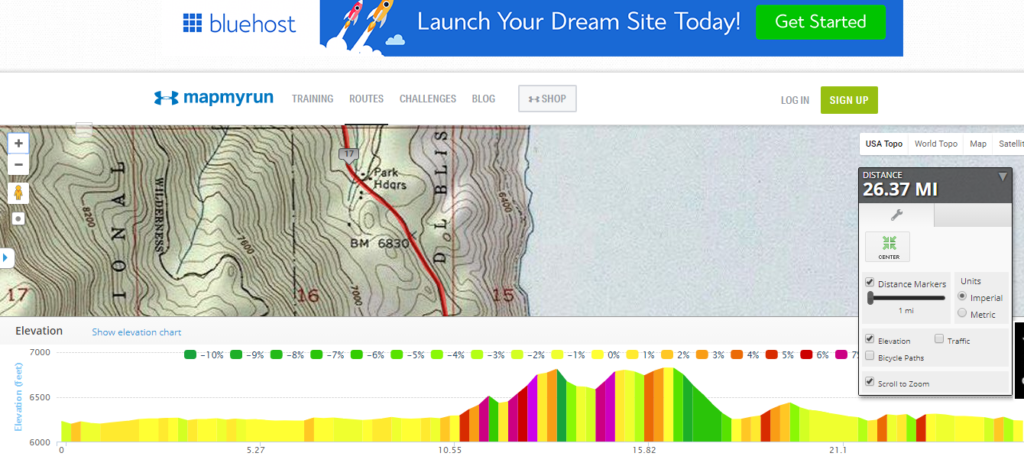Open the Training menu
1024x466 pixels.
tap(312, 99)
